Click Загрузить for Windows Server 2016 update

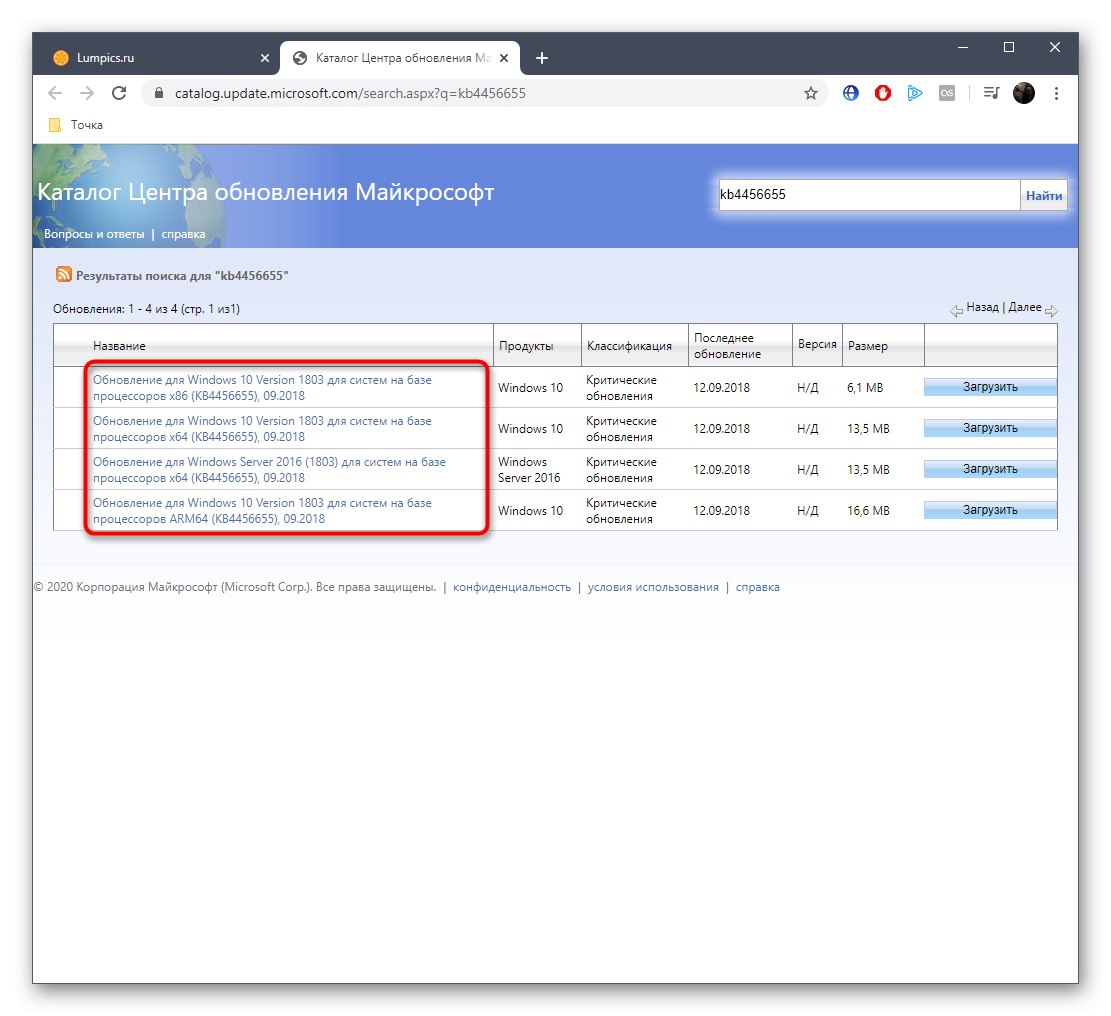click(990, 469)
